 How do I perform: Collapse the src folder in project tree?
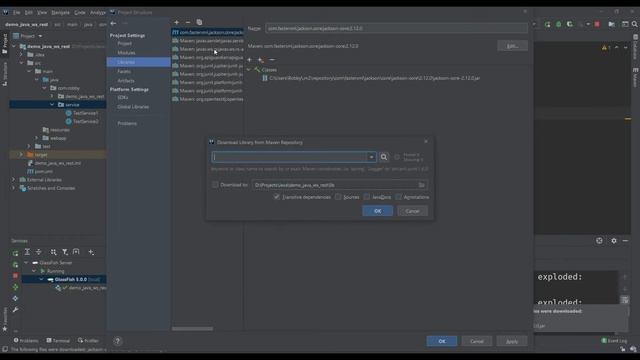(21, 63)
